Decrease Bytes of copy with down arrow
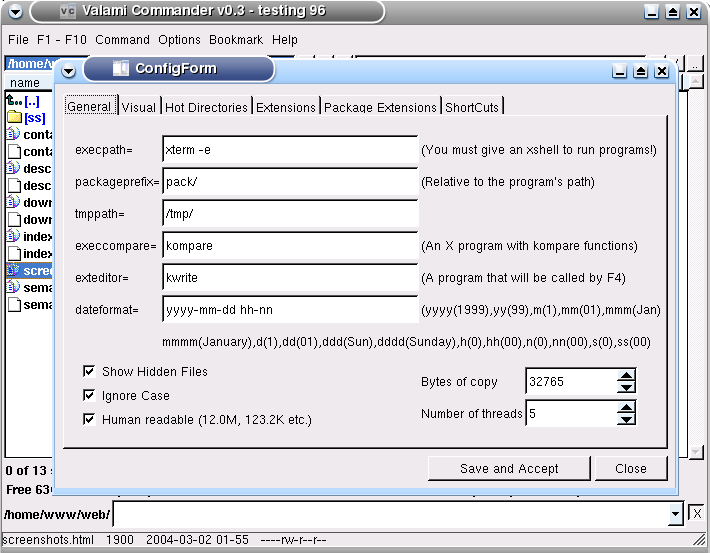 [626, 387]
